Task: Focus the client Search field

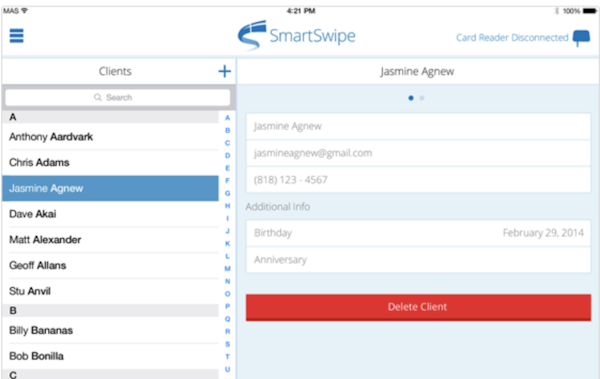Action: pos(118,97)
